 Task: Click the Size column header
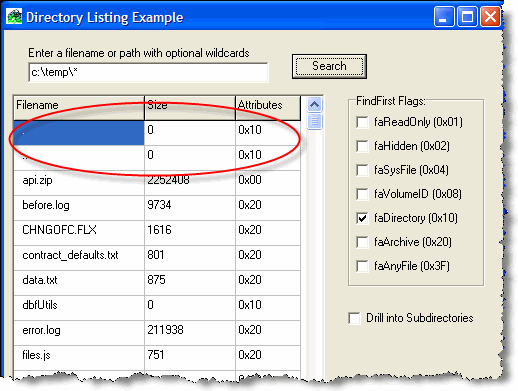pos(190,108)
